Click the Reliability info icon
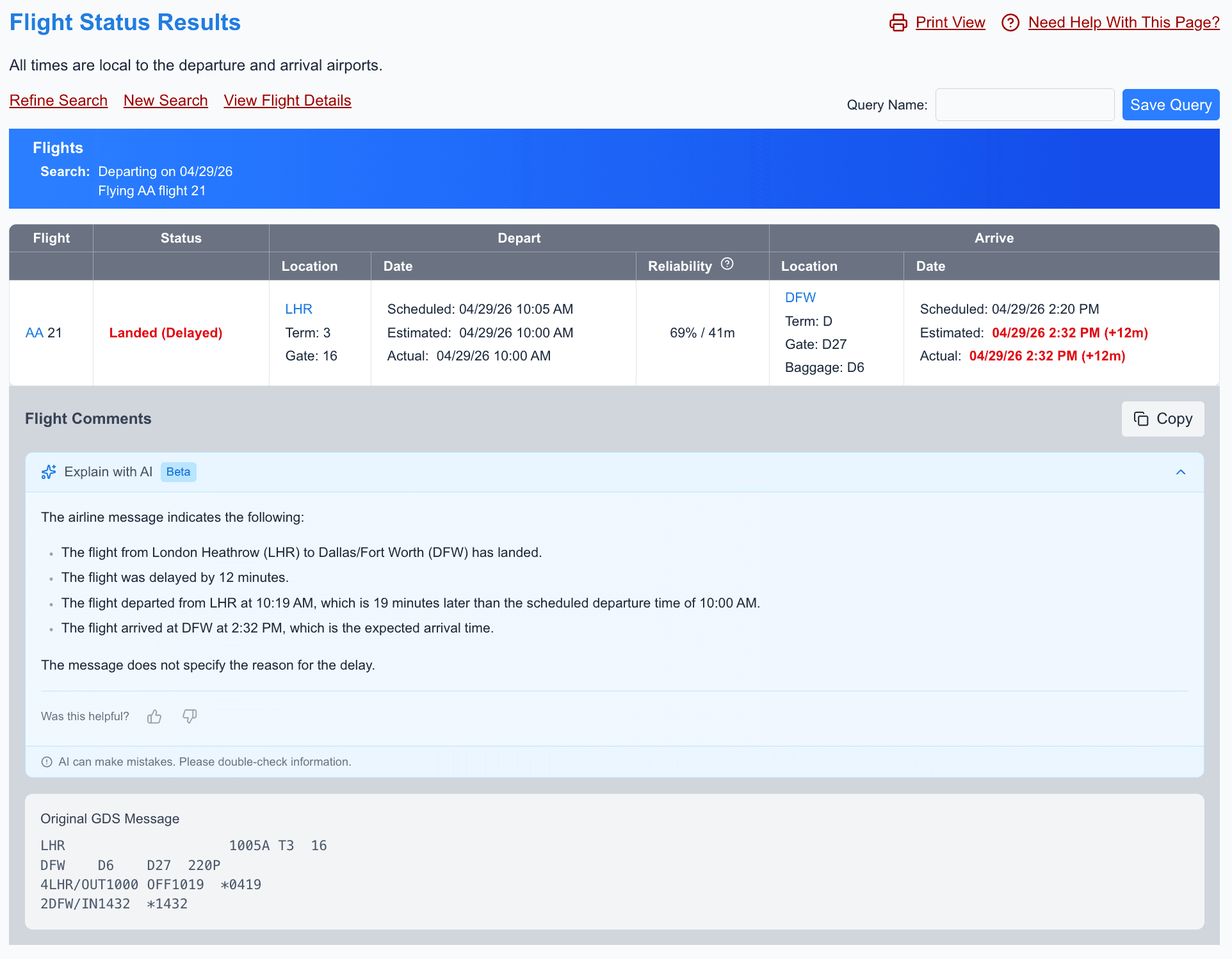Viewport: 1232px width, 959px height. point(727,264)
